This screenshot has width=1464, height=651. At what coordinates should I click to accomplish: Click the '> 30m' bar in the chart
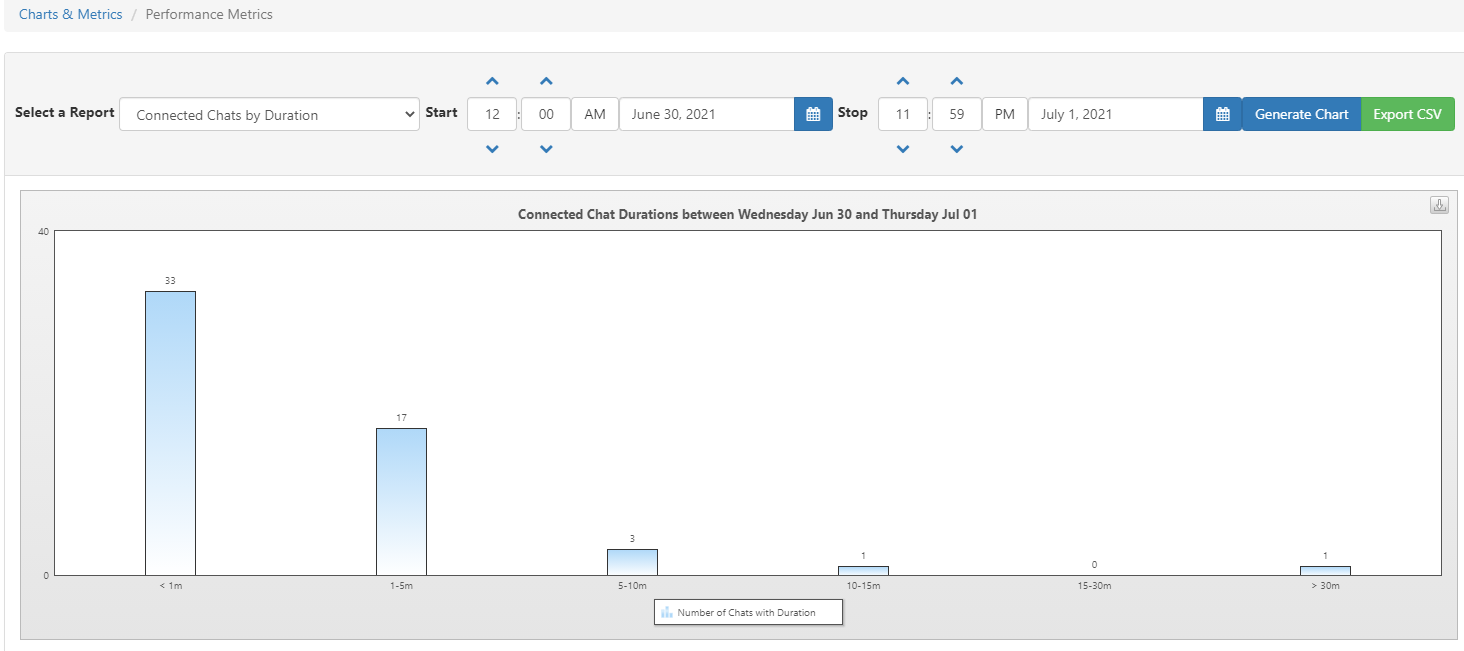1325,570
